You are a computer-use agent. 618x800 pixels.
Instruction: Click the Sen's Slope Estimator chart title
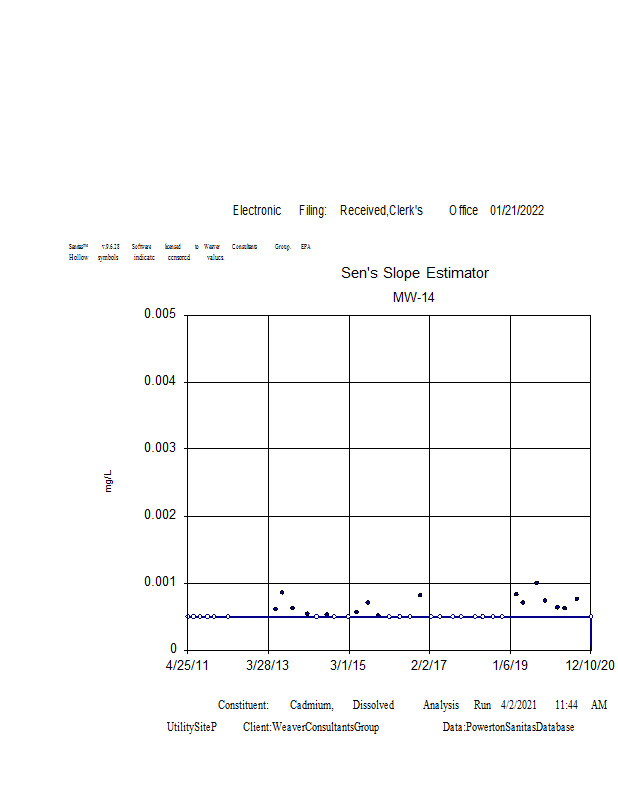(415, 273)
